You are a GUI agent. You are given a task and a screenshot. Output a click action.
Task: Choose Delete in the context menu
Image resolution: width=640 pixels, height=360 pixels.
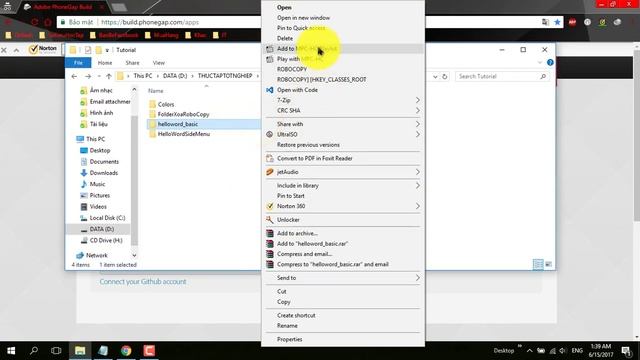click(x=285, y=38)
